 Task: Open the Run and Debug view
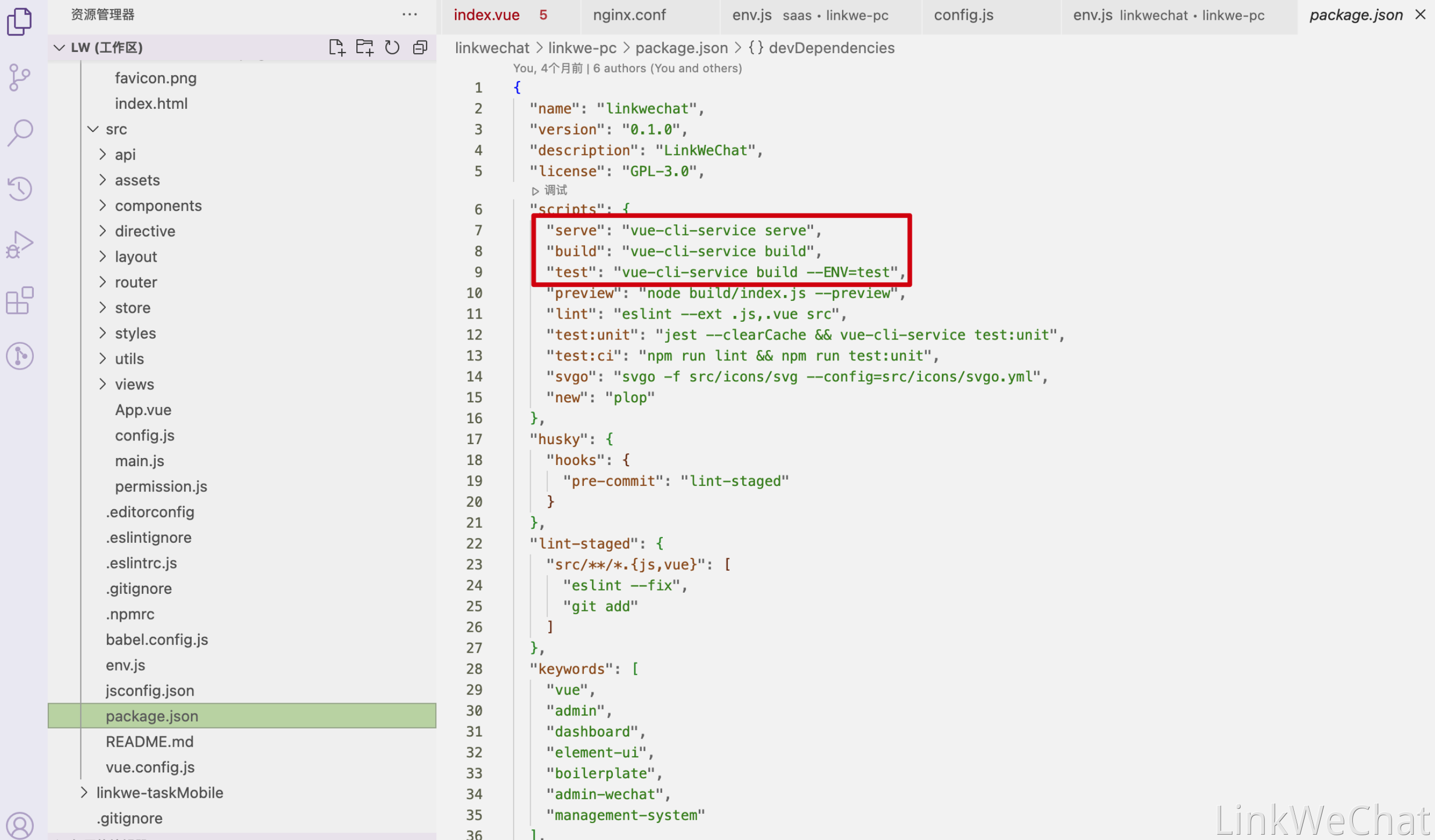(20, 245)
